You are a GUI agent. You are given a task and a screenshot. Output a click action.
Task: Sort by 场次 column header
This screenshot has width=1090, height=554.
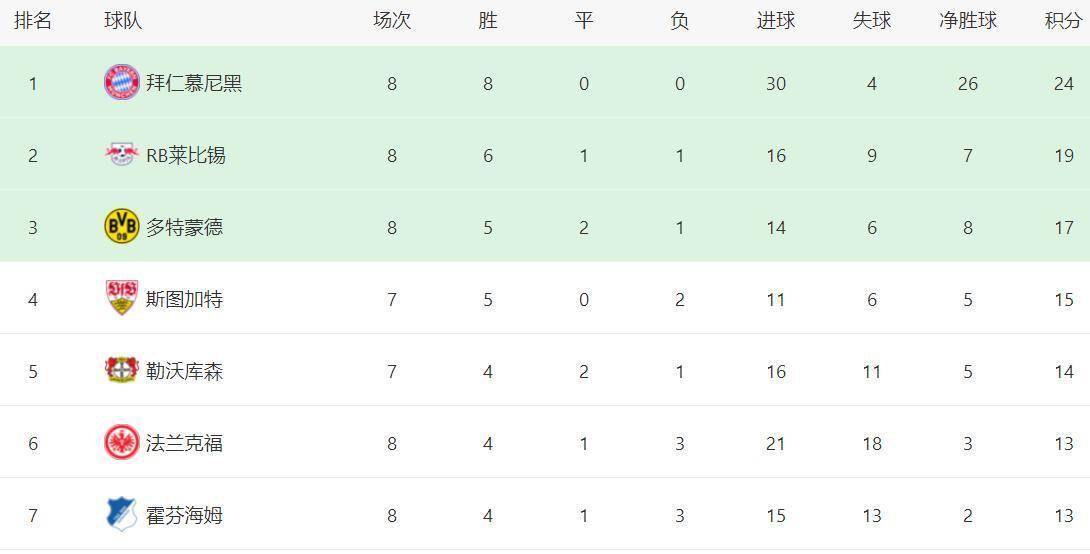pyautogui.click(x=392, y=21)
